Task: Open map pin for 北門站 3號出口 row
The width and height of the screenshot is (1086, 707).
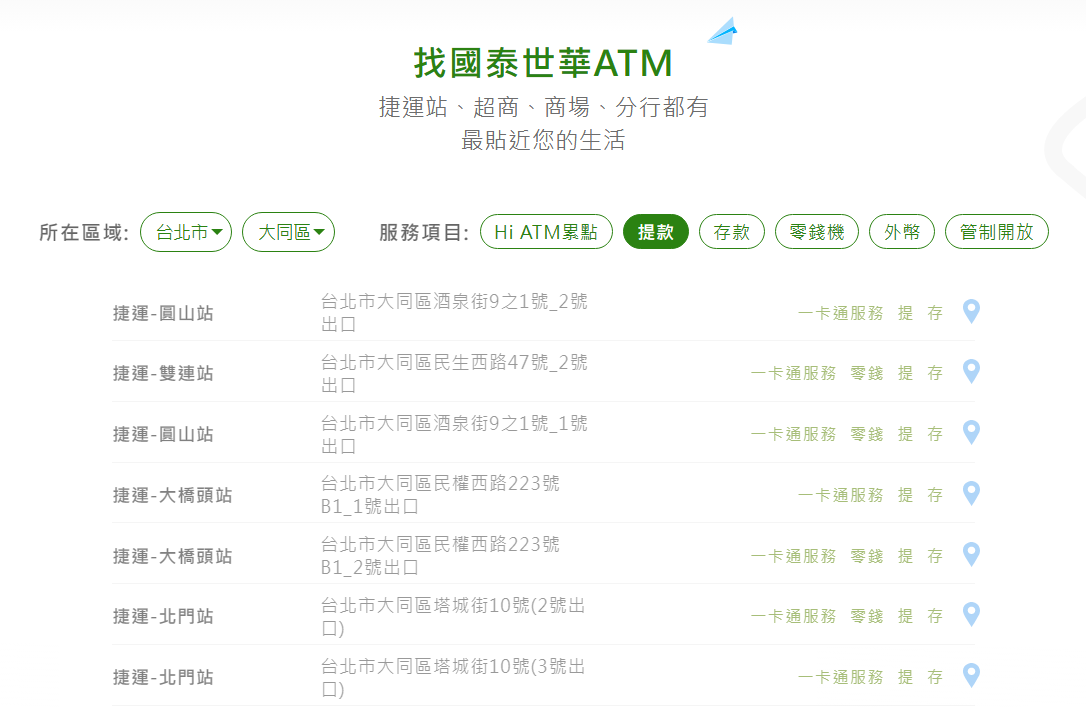Action: 971,677
